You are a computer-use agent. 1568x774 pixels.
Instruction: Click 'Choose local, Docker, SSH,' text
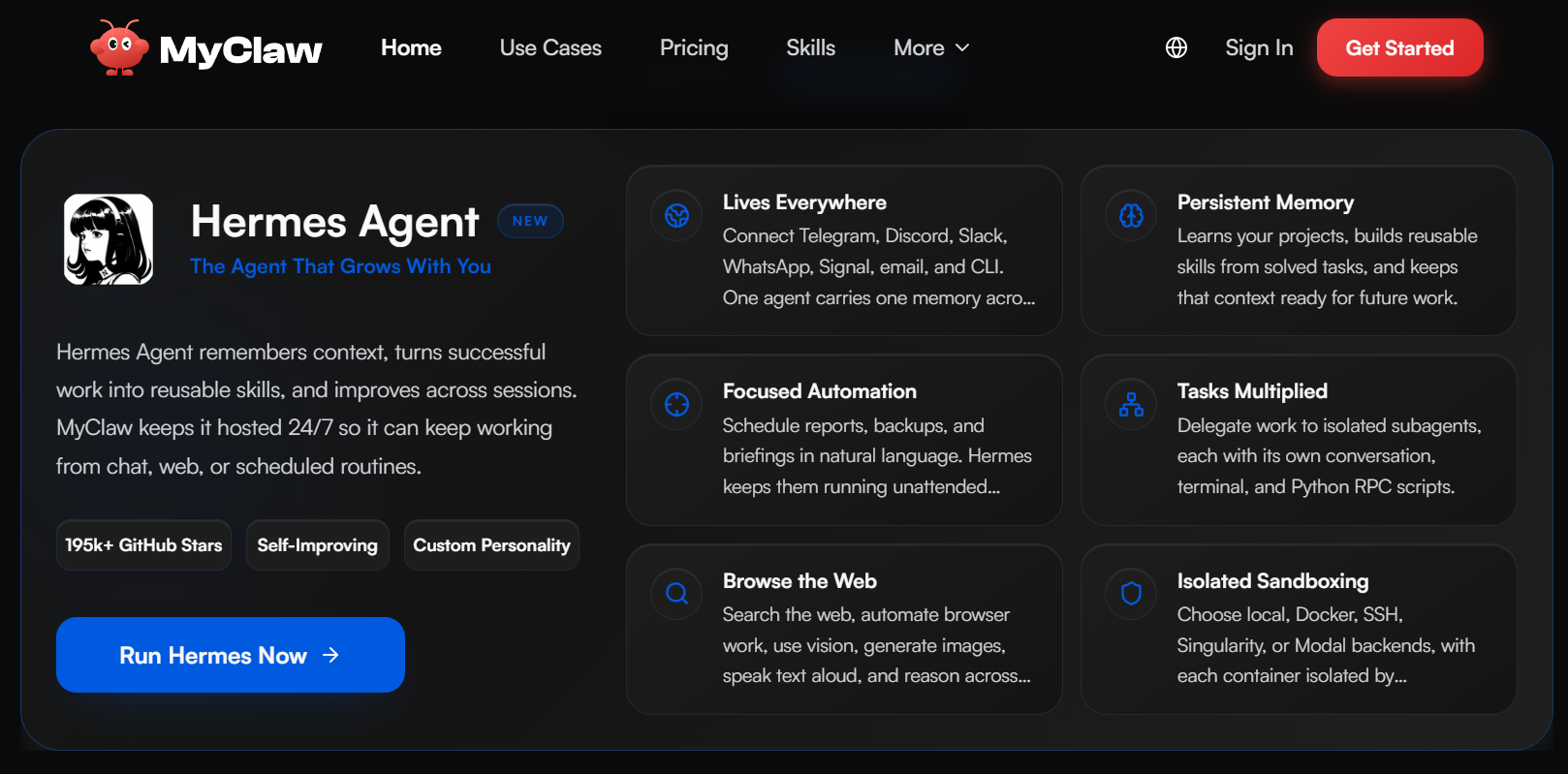[x=1290, y=614]
